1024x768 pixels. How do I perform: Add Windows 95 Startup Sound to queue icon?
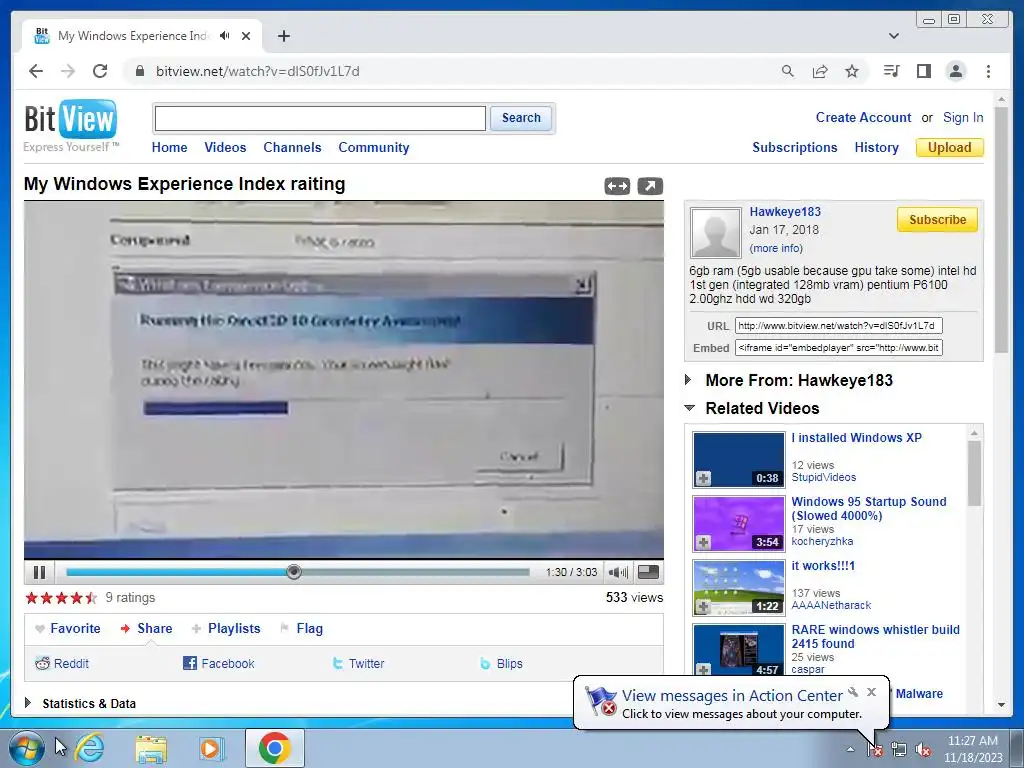703,542
